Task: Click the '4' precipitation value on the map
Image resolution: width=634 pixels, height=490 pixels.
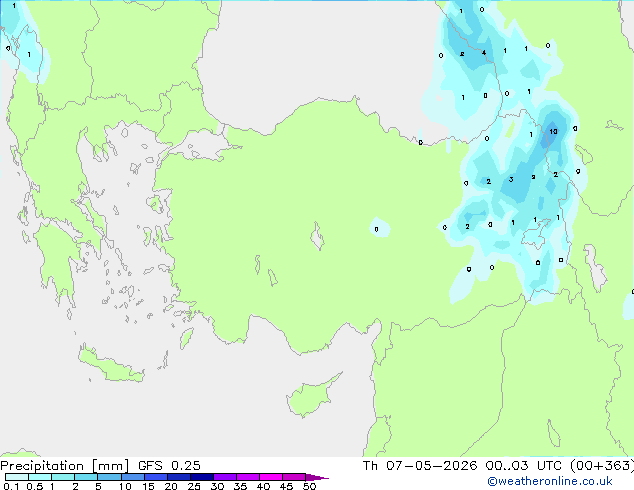Action: click(484, 53)
